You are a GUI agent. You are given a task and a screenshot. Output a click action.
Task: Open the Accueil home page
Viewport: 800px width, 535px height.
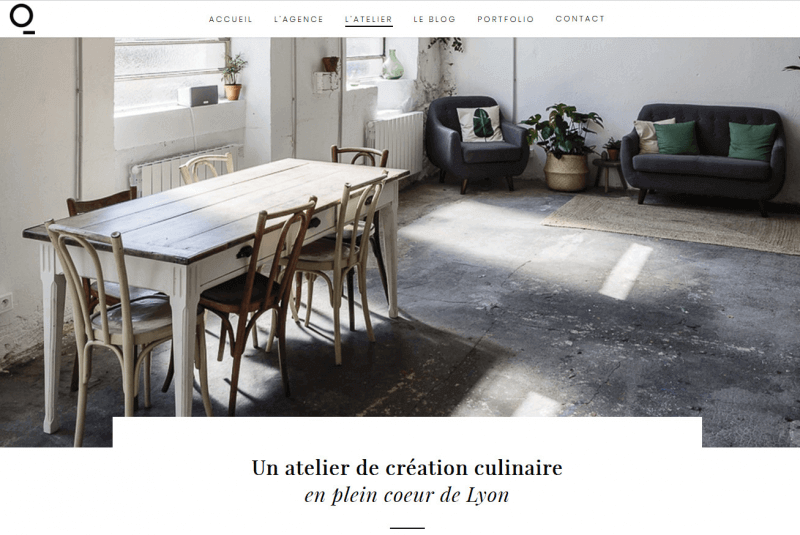point(231,19)
